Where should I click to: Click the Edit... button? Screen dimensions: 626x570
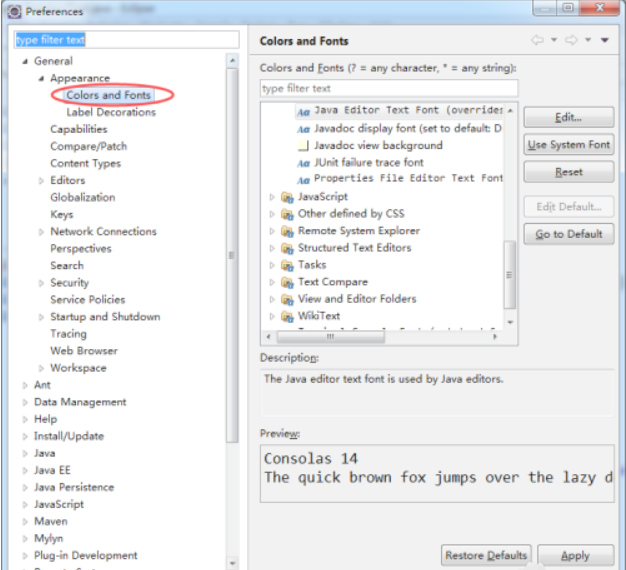pyautogui.click(x=568, y=118)
